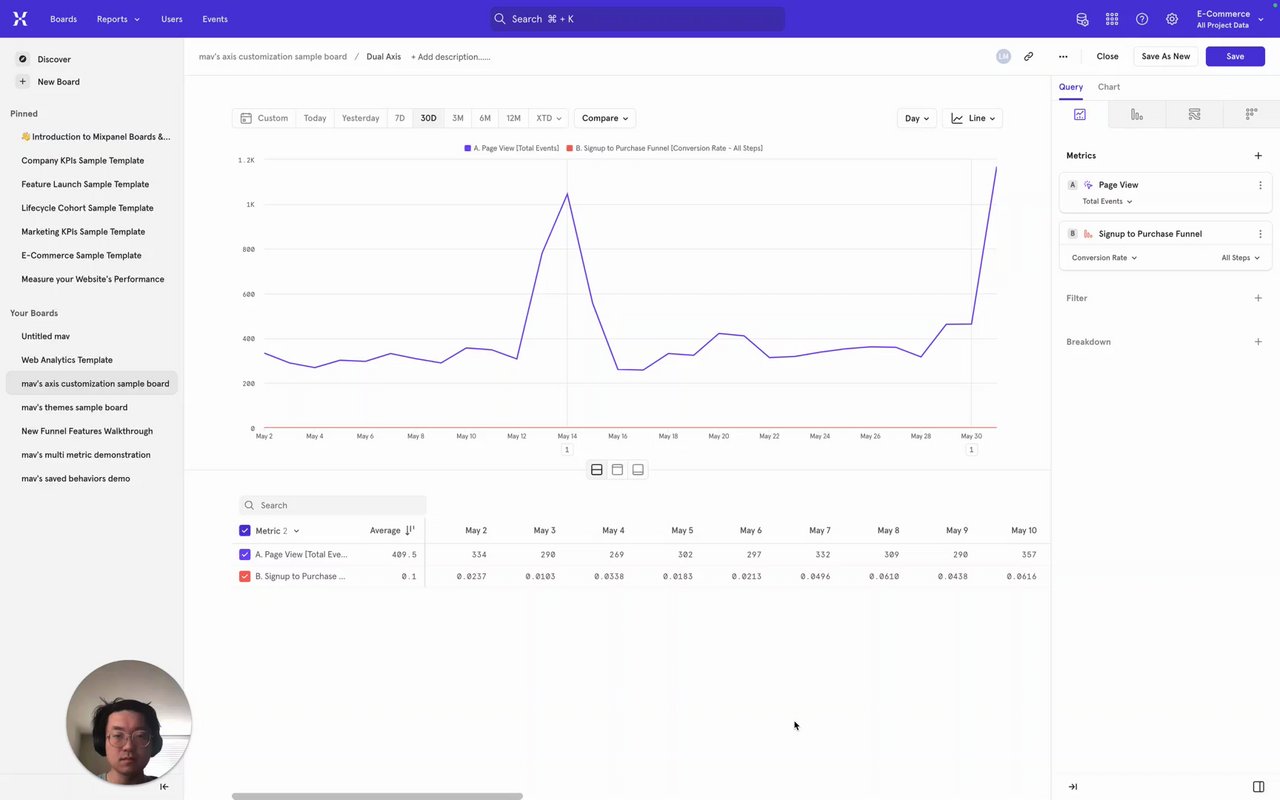Open the Reports dropdown in top navigation
The image size is (1280, 800).
click(x=118, y=19)
